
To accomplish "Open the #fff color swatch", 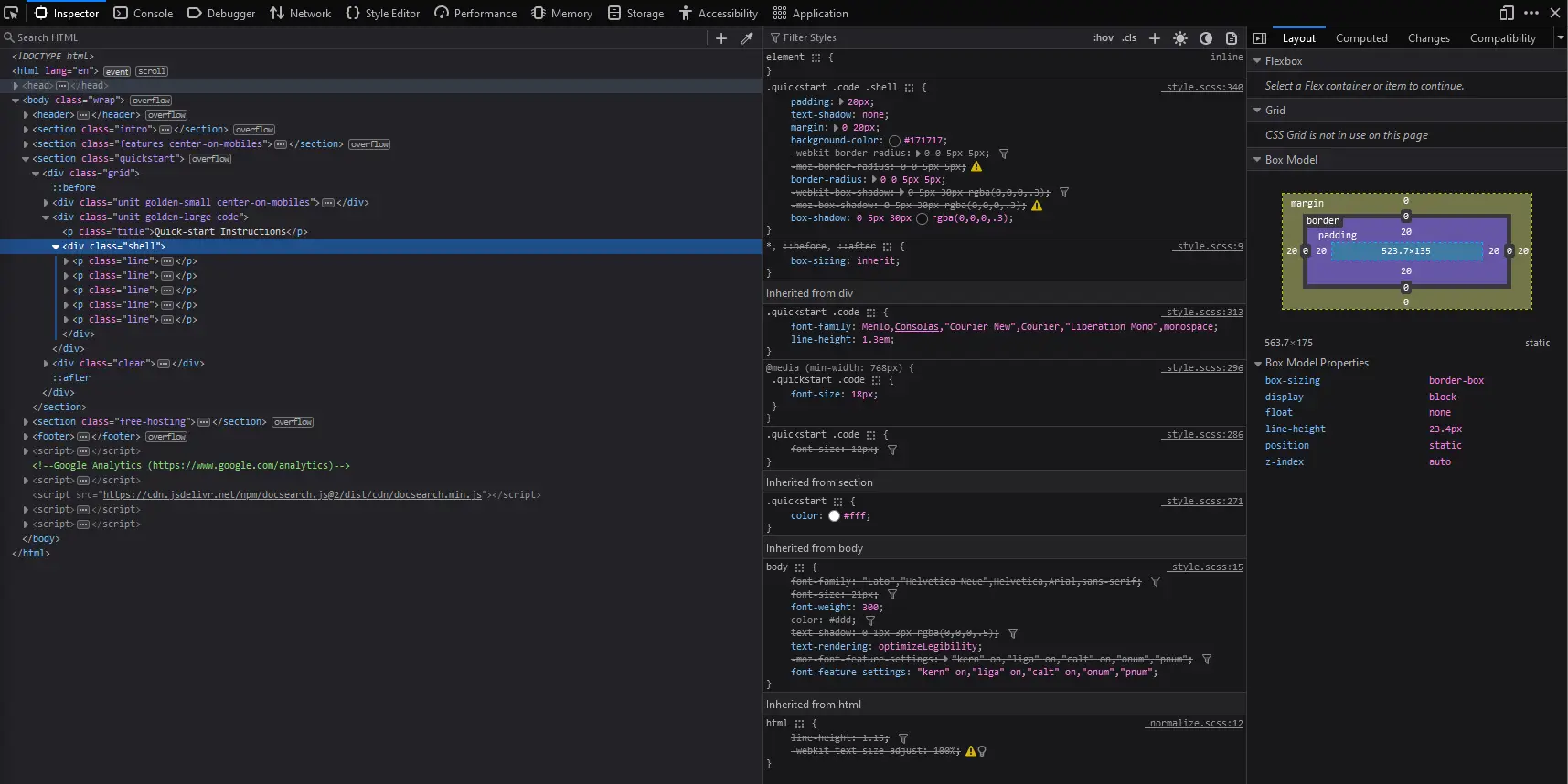I will [x=834, y=516].
